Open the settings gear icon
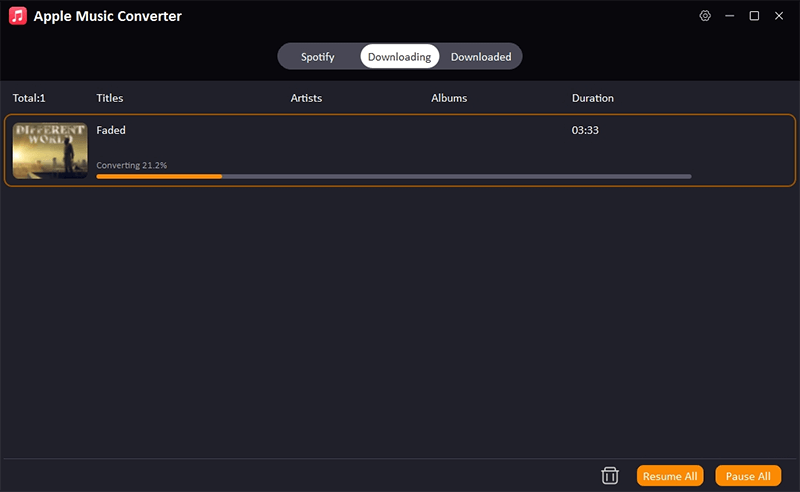Viewport: 800px width, 492px height. [x=705, y=16]
